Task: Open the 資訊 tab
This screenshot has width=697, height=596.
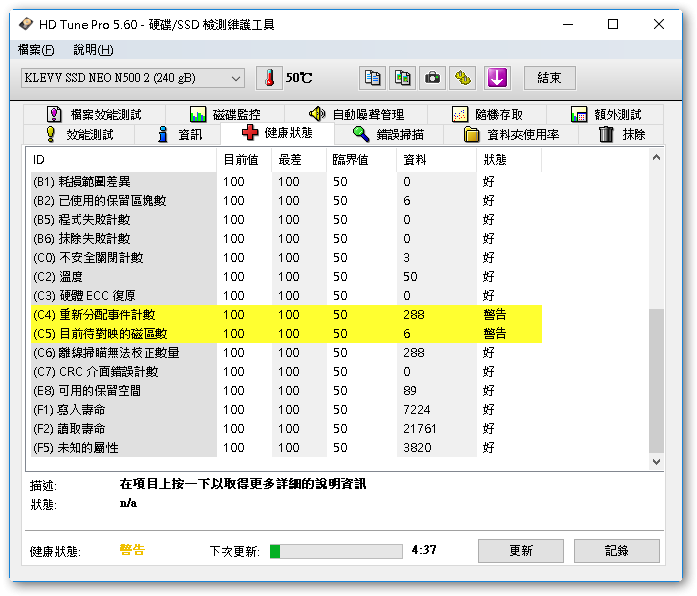Action: tap(178, 134)
